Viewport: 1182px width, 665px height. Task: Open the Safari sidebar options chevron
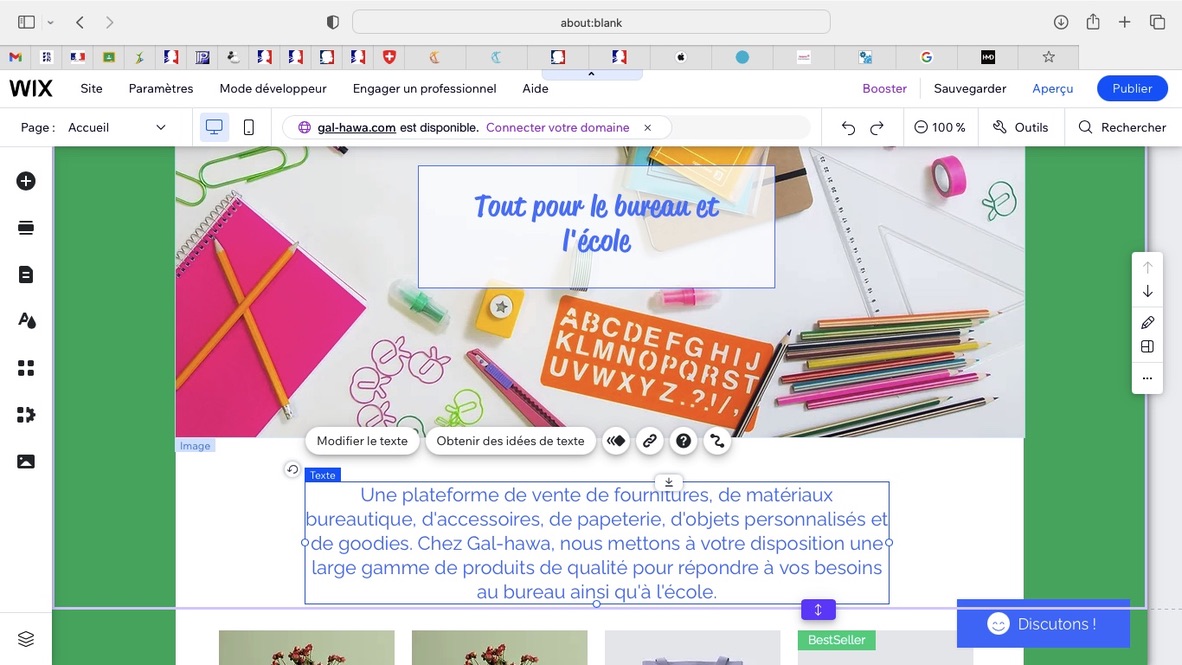(51, 23)
